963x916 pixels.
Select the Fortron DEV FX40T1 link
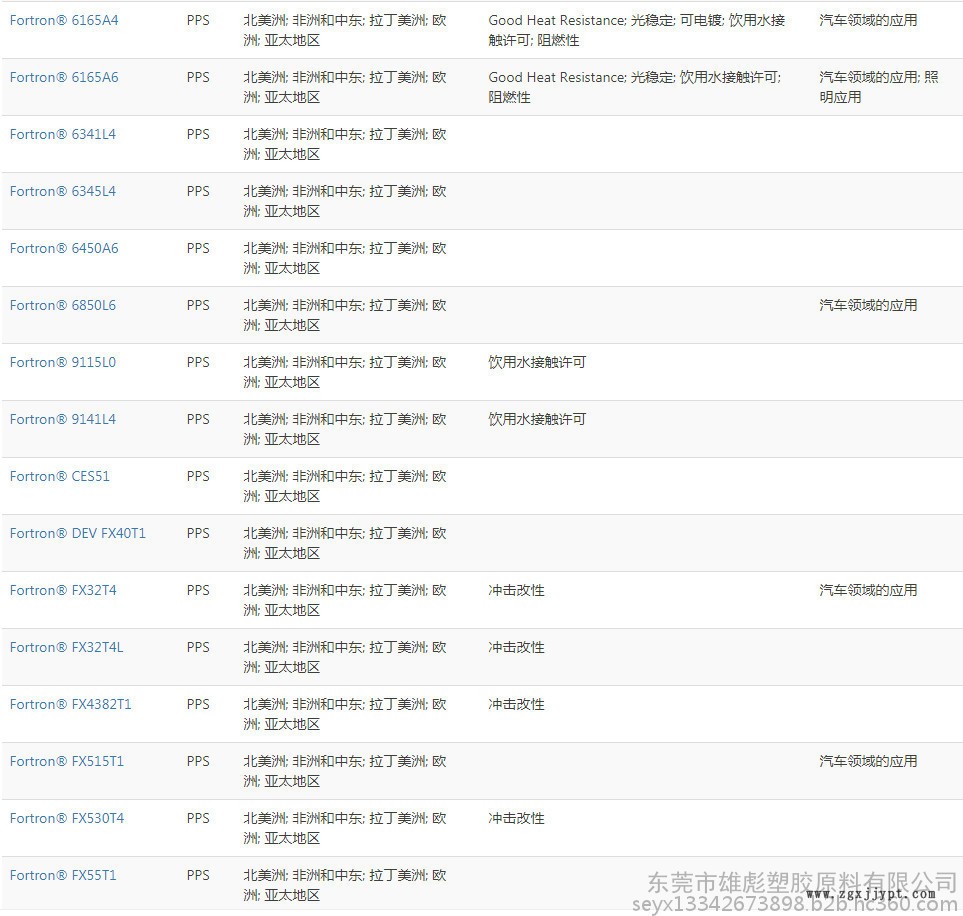[x=78, y=533]
